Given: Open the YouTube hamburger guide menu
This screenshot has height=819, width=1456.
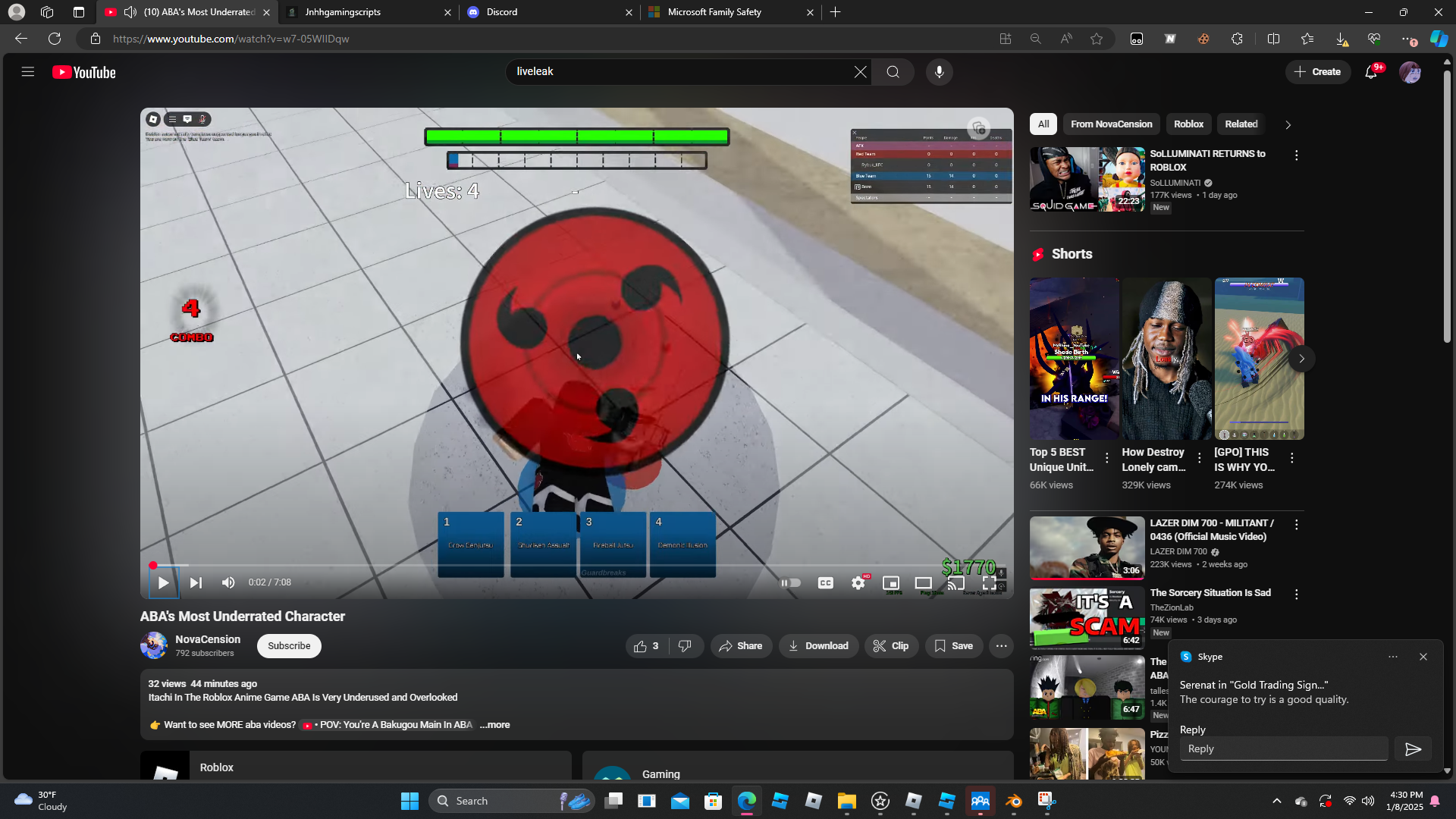Looking at the screenshot, I should tap(28, 72).
